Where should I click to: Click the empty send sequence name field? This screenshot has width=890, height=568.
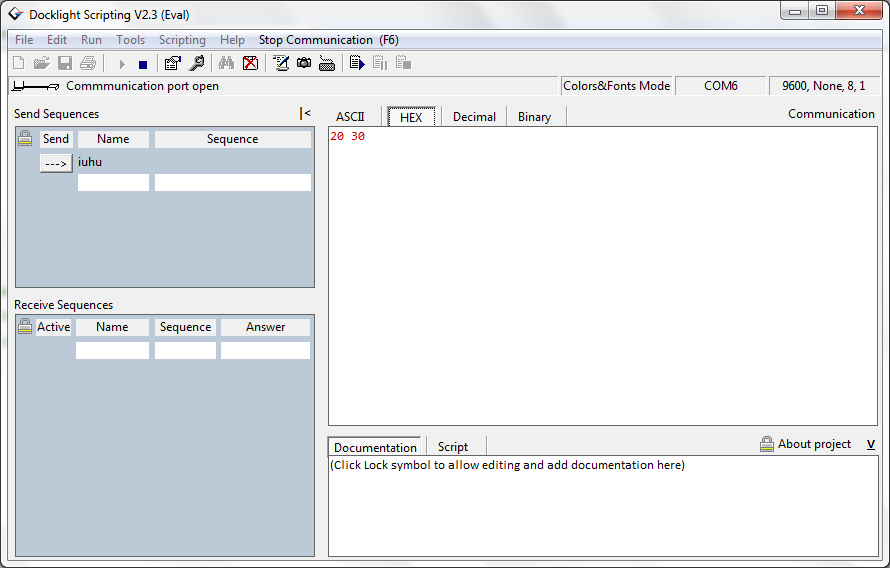tap(113, 183)
